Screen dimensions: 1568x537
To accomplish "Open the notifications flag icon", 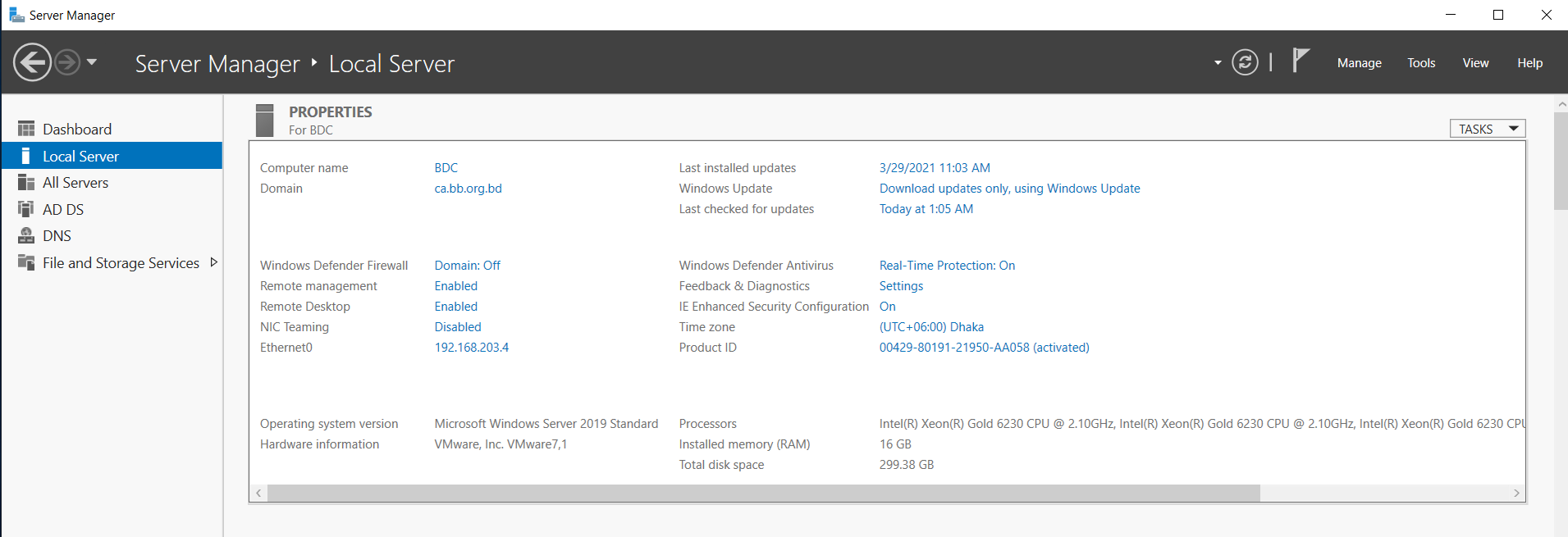I will pyautogui.click(x=1300, y=61).
